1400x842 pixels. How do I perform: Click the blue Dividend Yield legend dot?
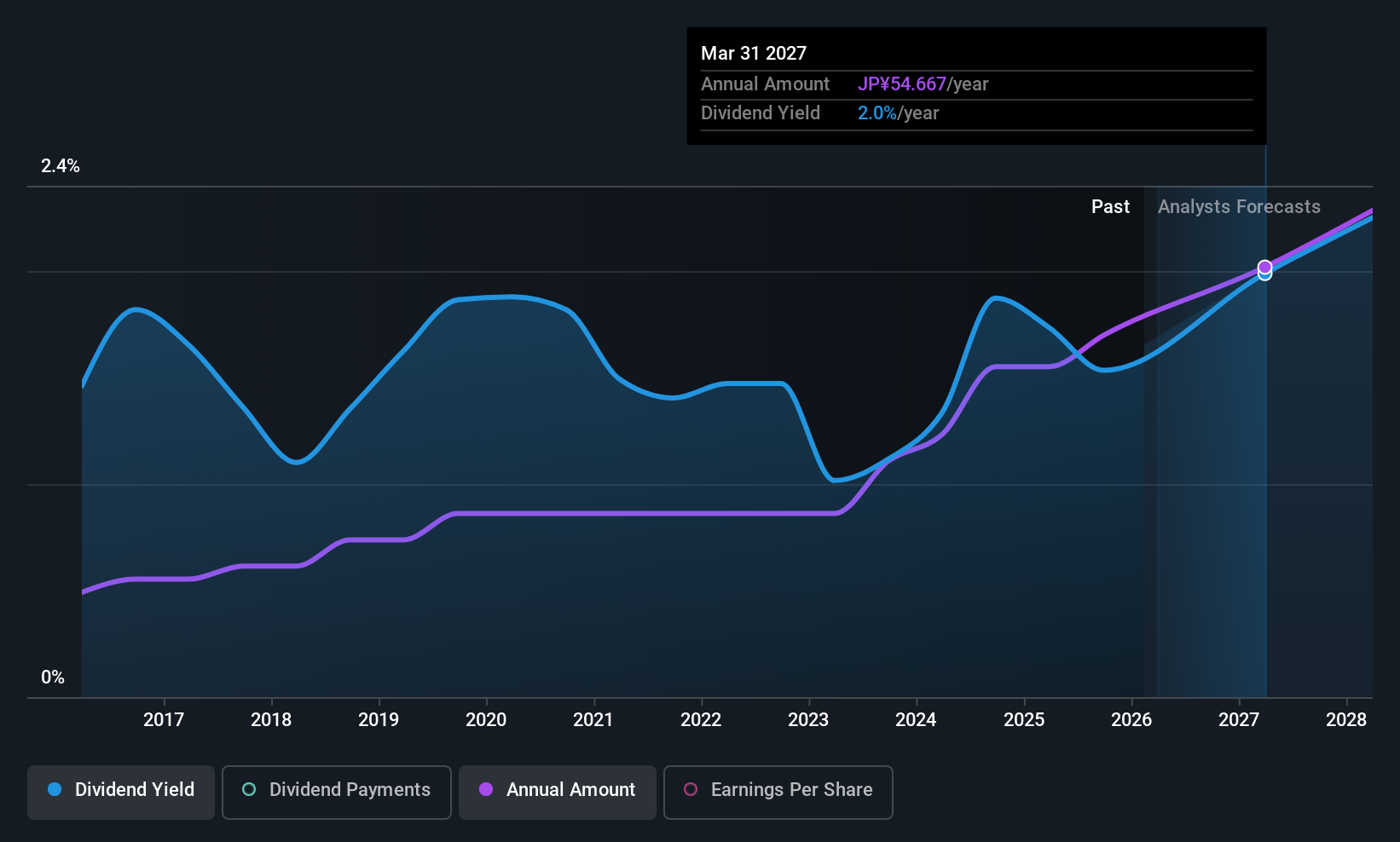click(x=55, y=789)
